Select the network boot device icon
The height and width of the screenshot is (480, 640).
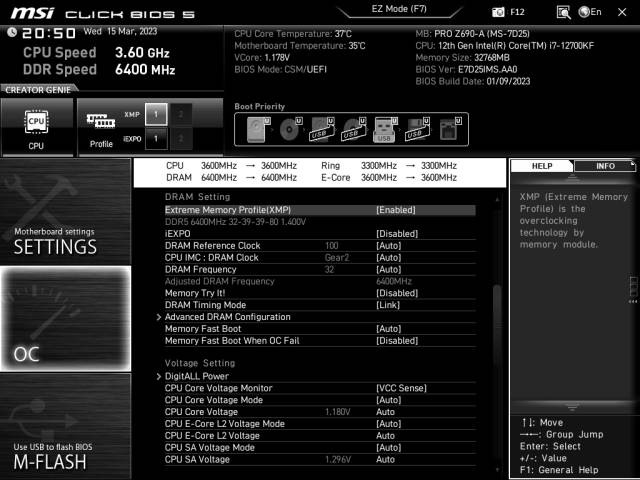(450, 129)
